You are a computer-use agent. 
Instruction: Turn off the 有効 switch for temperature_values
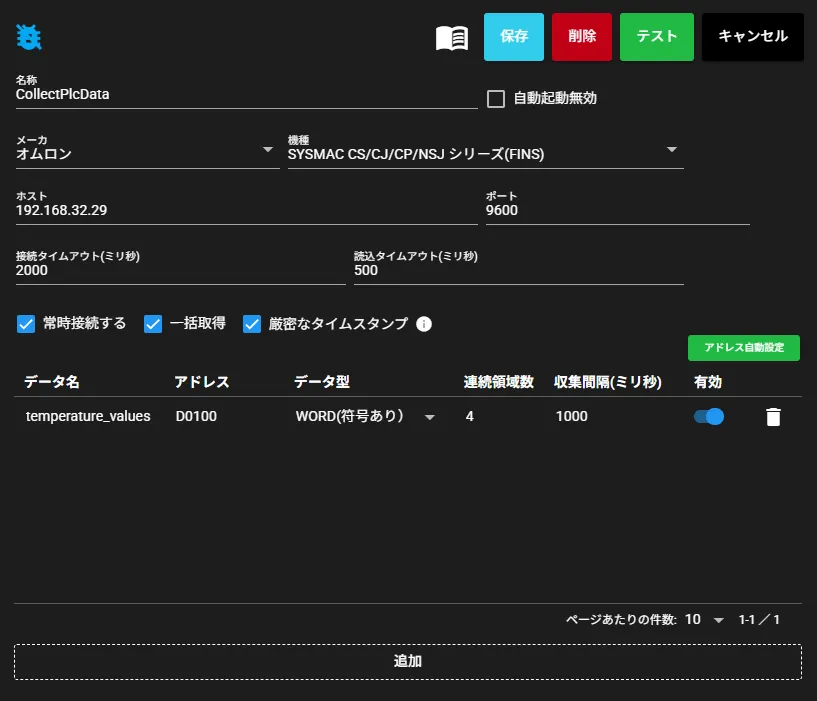tap(709, 416)
